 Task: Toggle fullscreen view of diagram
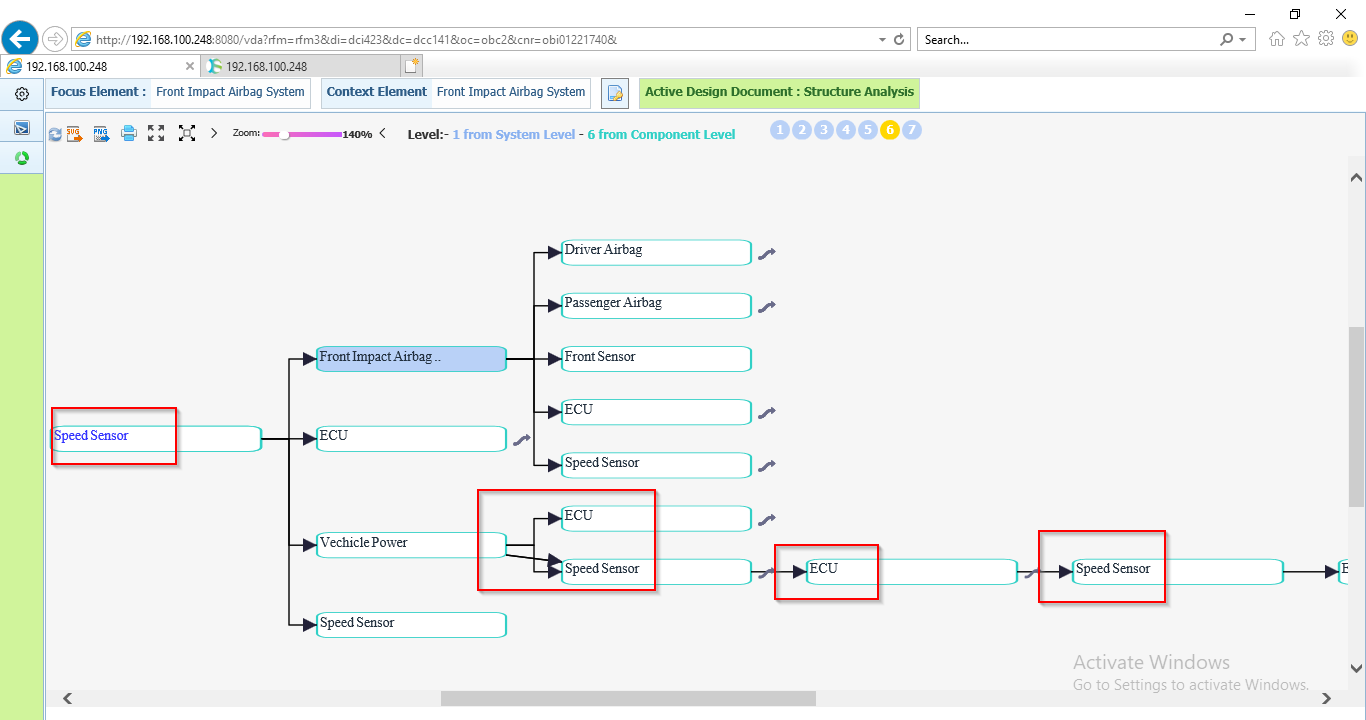coord(156,133)
